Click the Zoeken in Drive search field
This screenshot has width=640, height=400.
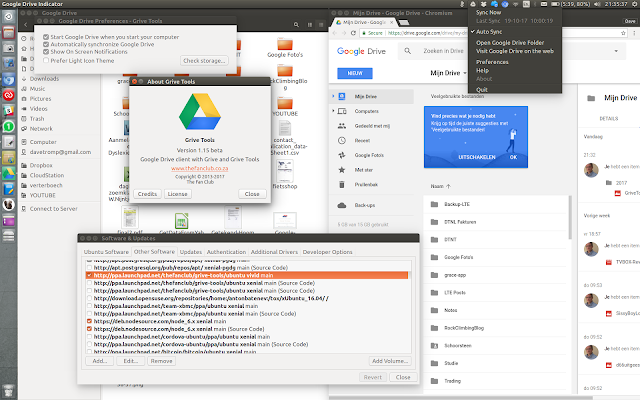pos(510,51)
